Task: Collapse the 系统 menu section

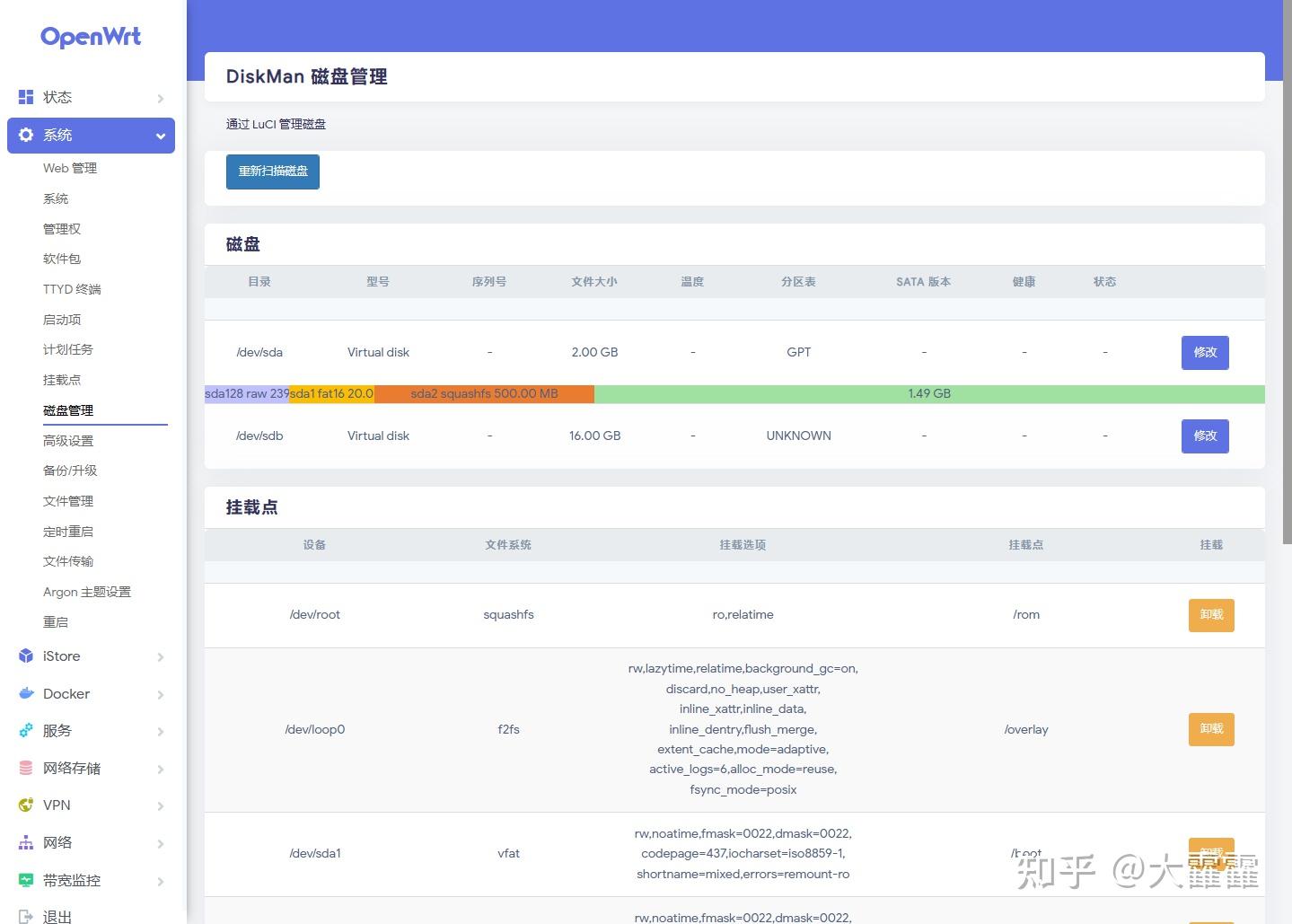Action: (159, 136)
